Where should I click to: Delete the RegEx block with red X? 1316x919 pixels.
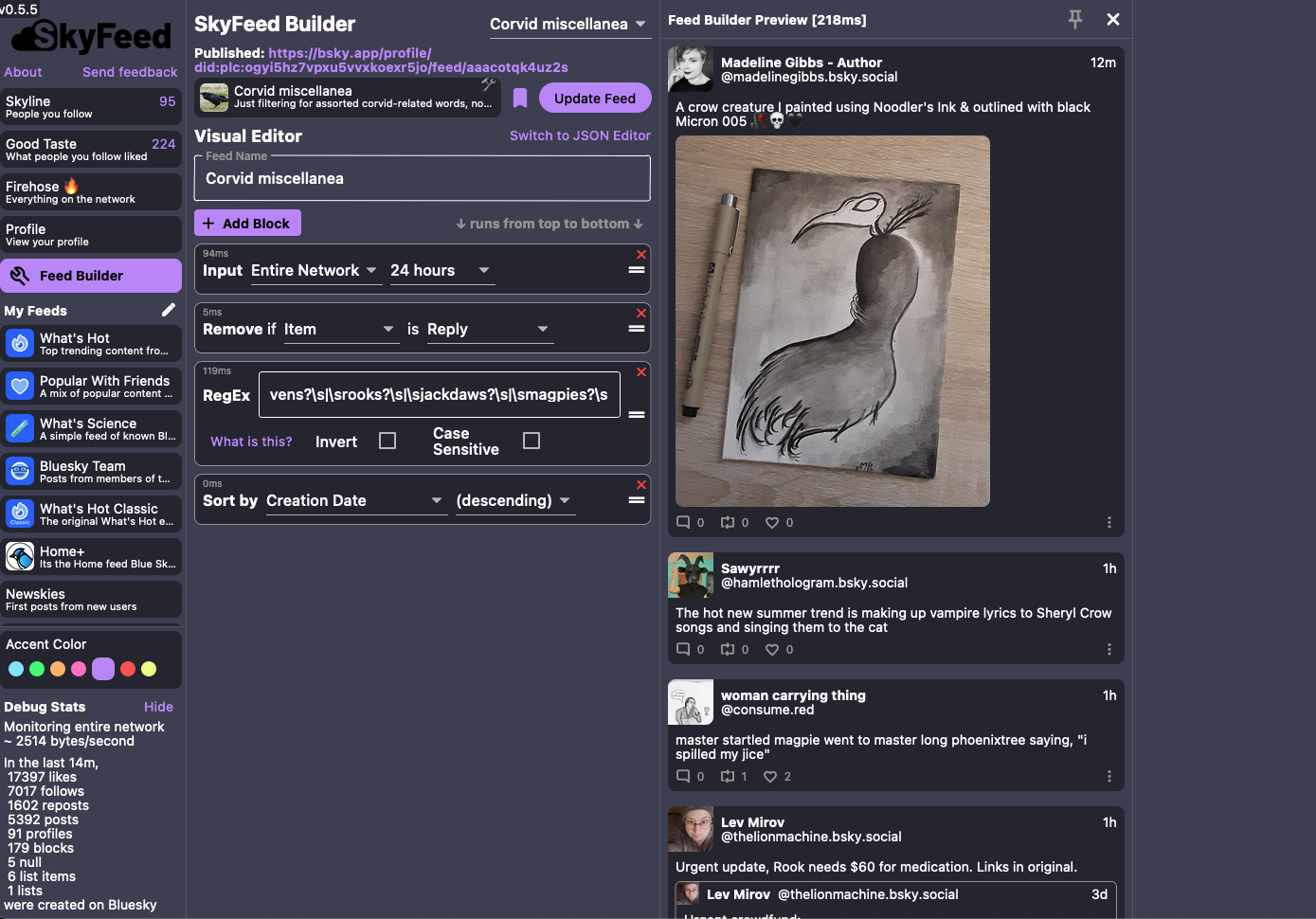641,372
